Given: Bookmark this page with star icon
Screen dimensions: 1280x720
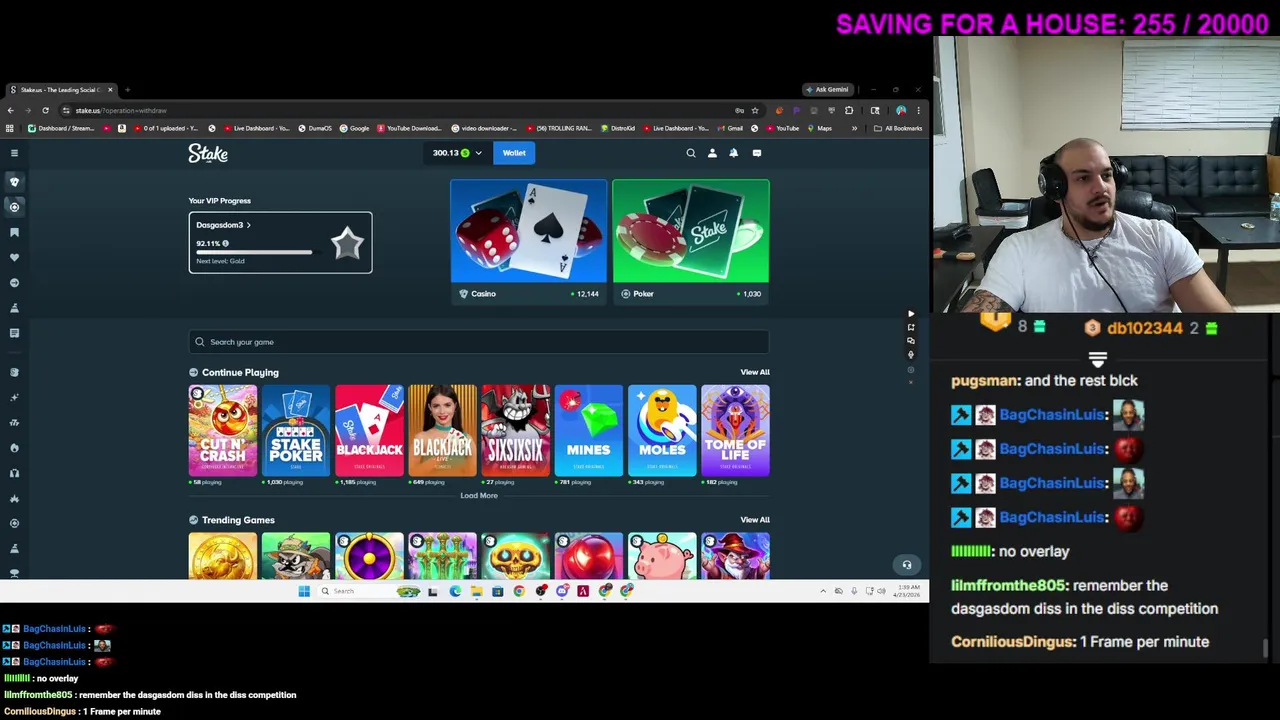Looking at the screenshot, I should tap(755, 110).
